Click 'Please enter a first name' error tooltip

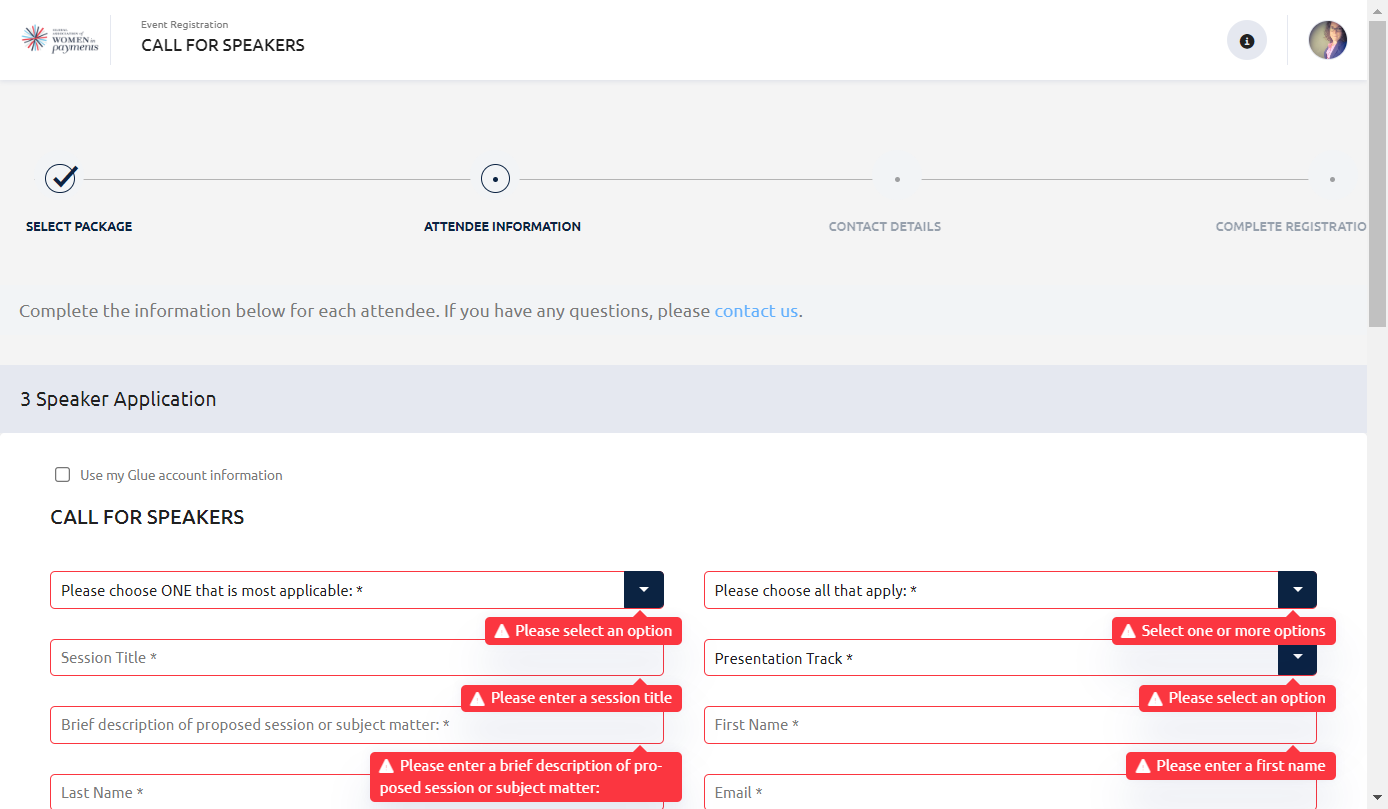click(x=1231, y=766)
